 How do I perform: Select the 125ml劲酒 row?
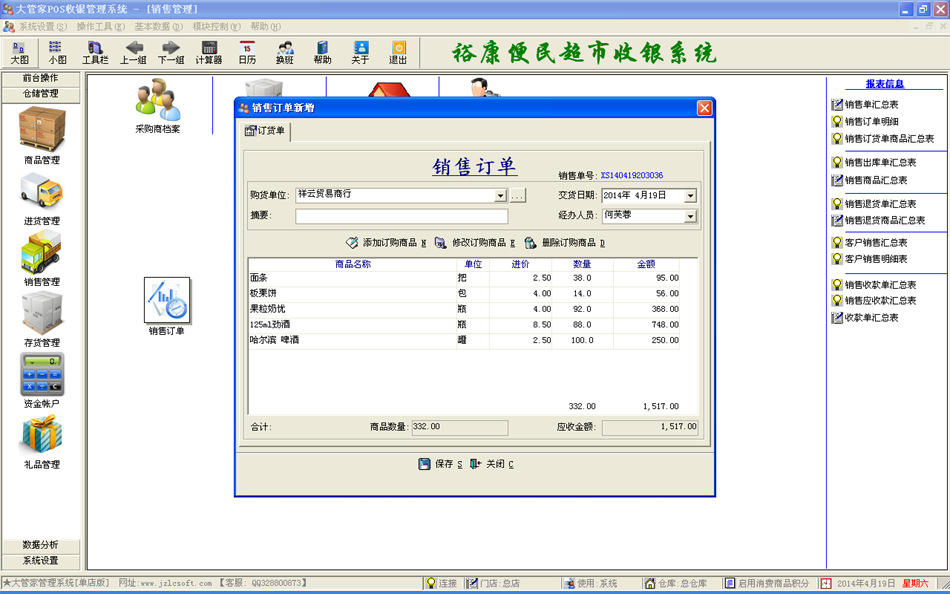pyautogui.click(x=464, y=325)
